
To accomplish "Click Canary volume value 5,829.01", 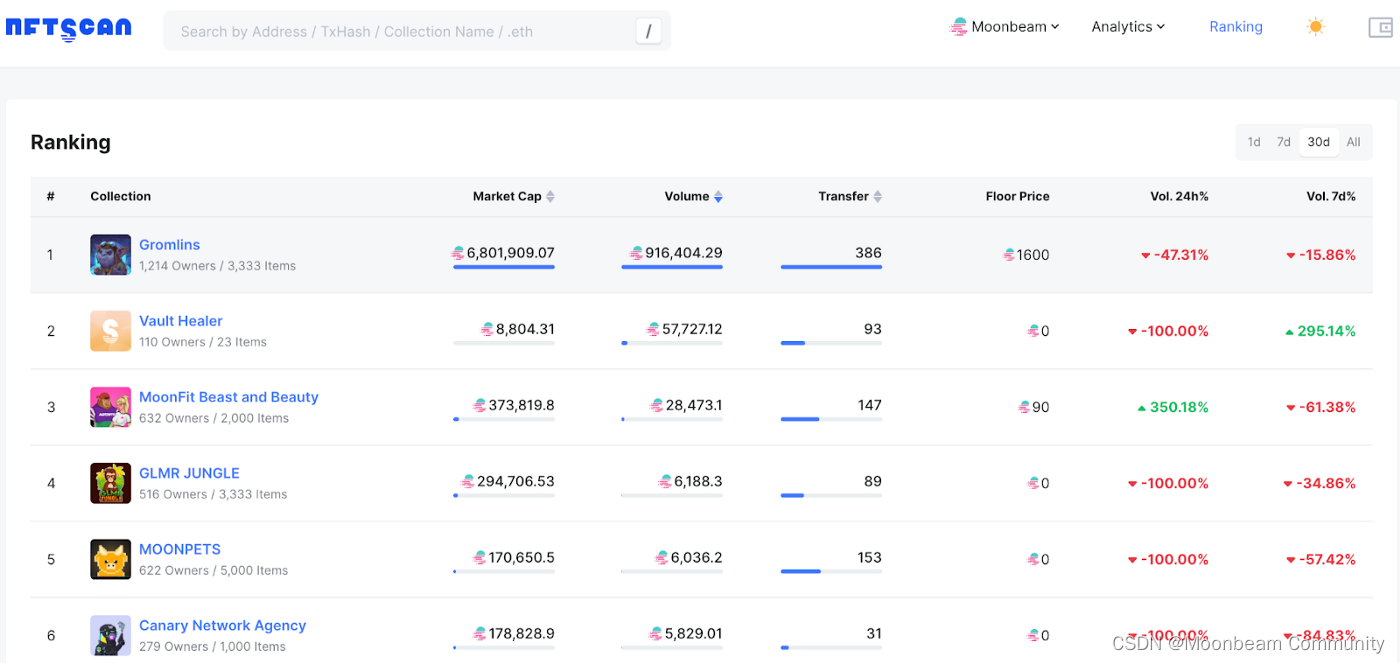I will coord(693,633).
